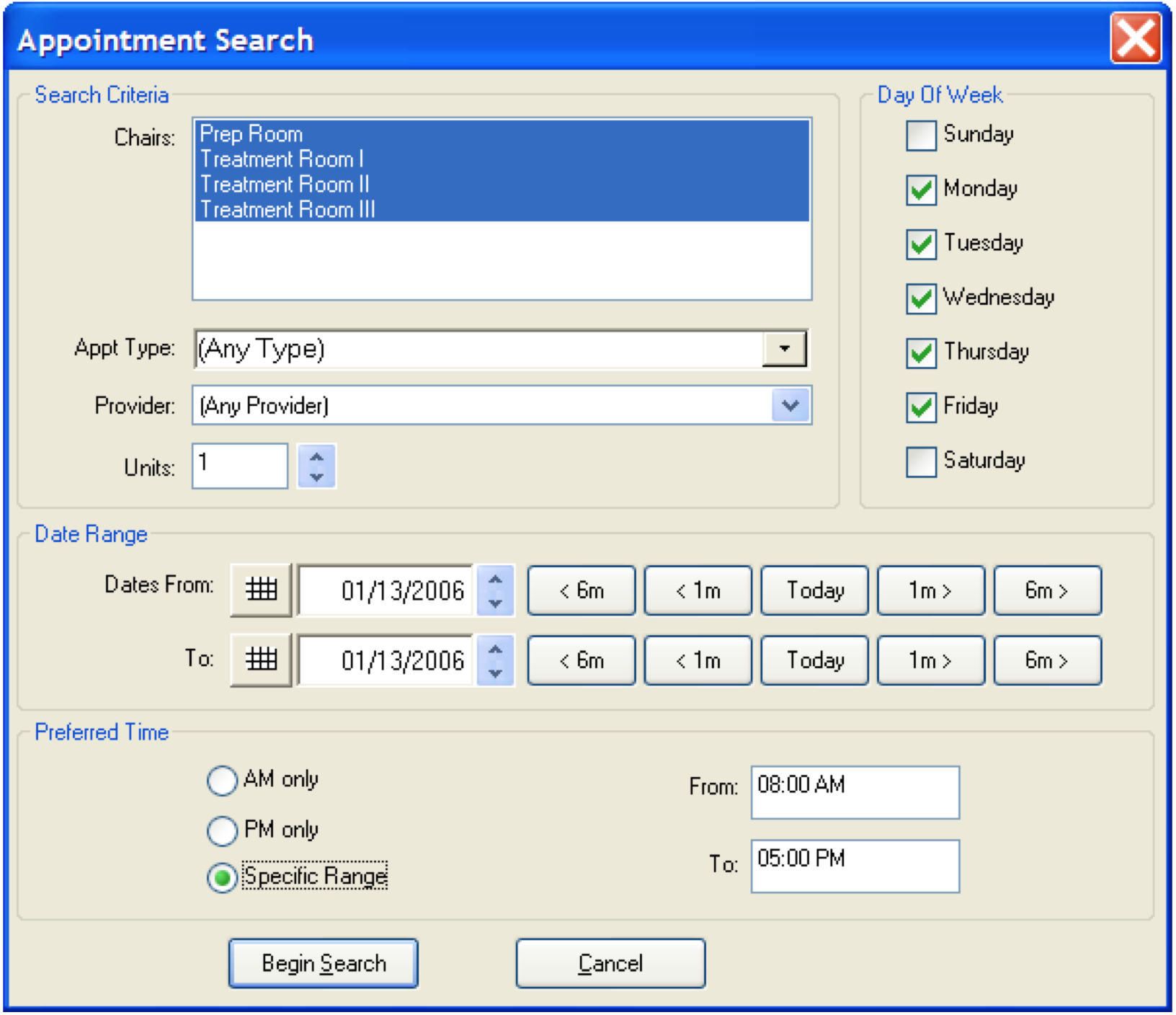Click the preferred time From field
1176x1015 pixels.
855,792
